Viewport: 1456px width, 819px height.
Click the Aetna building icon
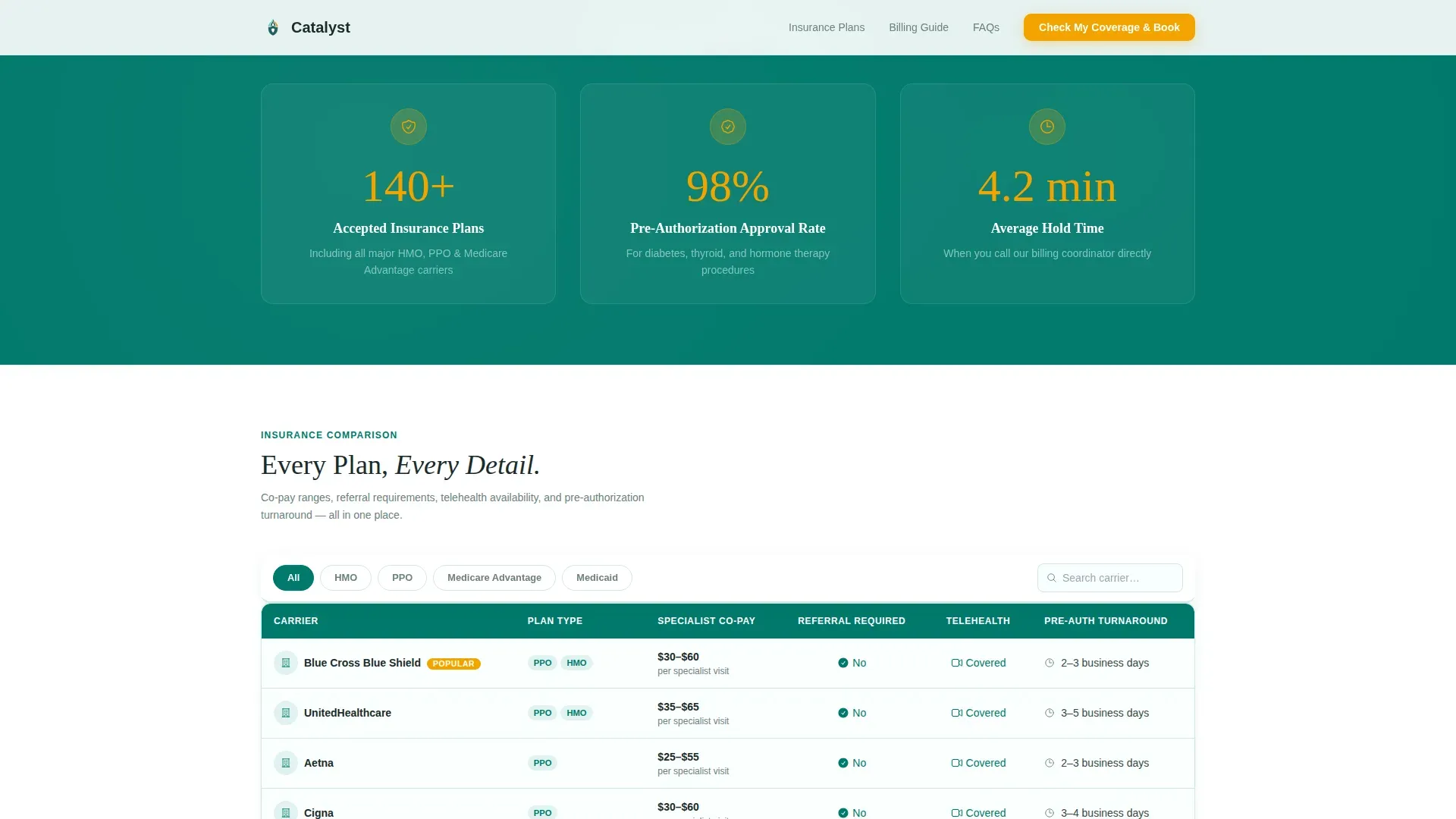tap(286, 763)
